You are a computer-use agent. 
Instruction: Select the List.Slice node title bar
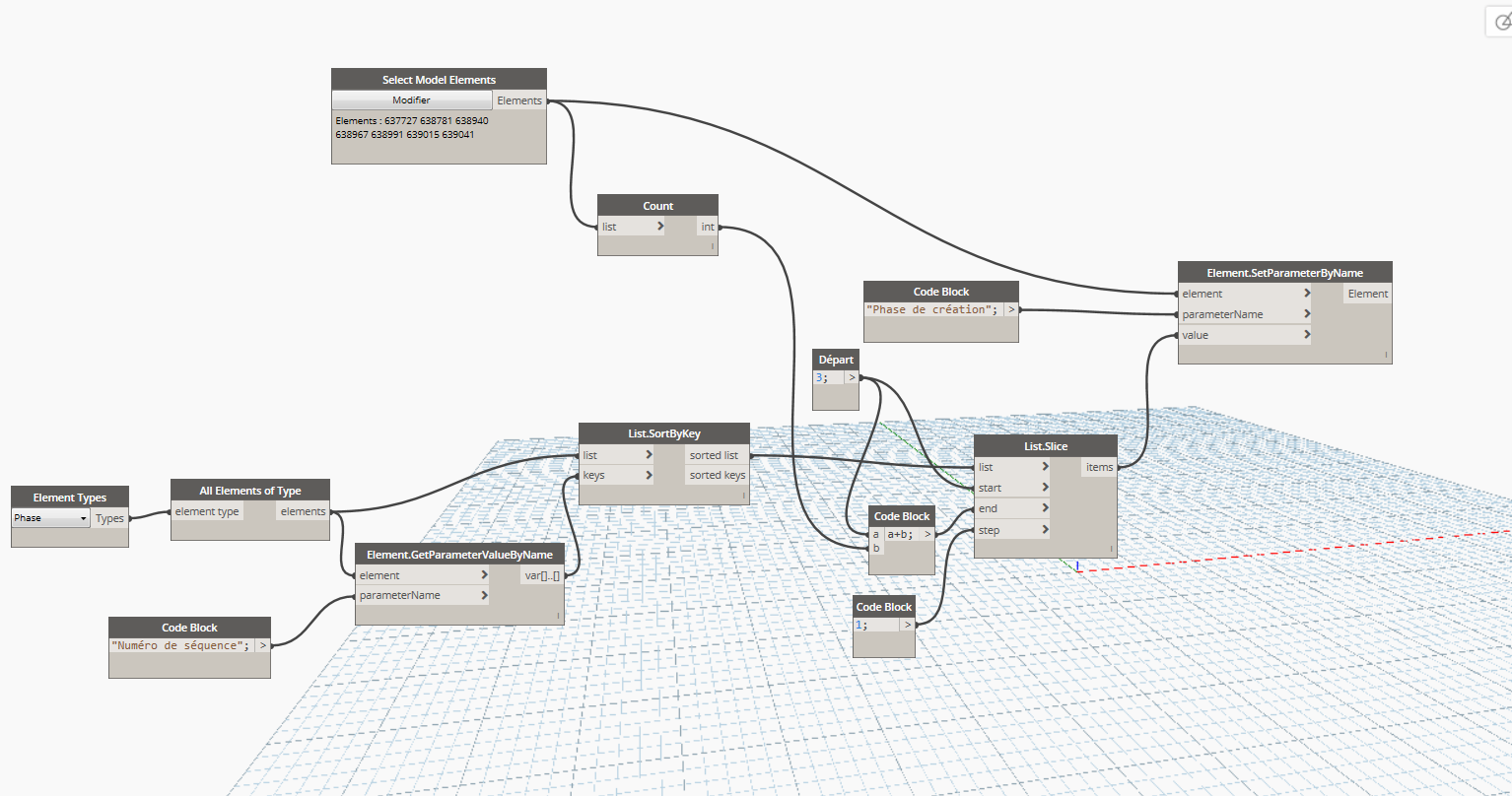pos(1045,446)
